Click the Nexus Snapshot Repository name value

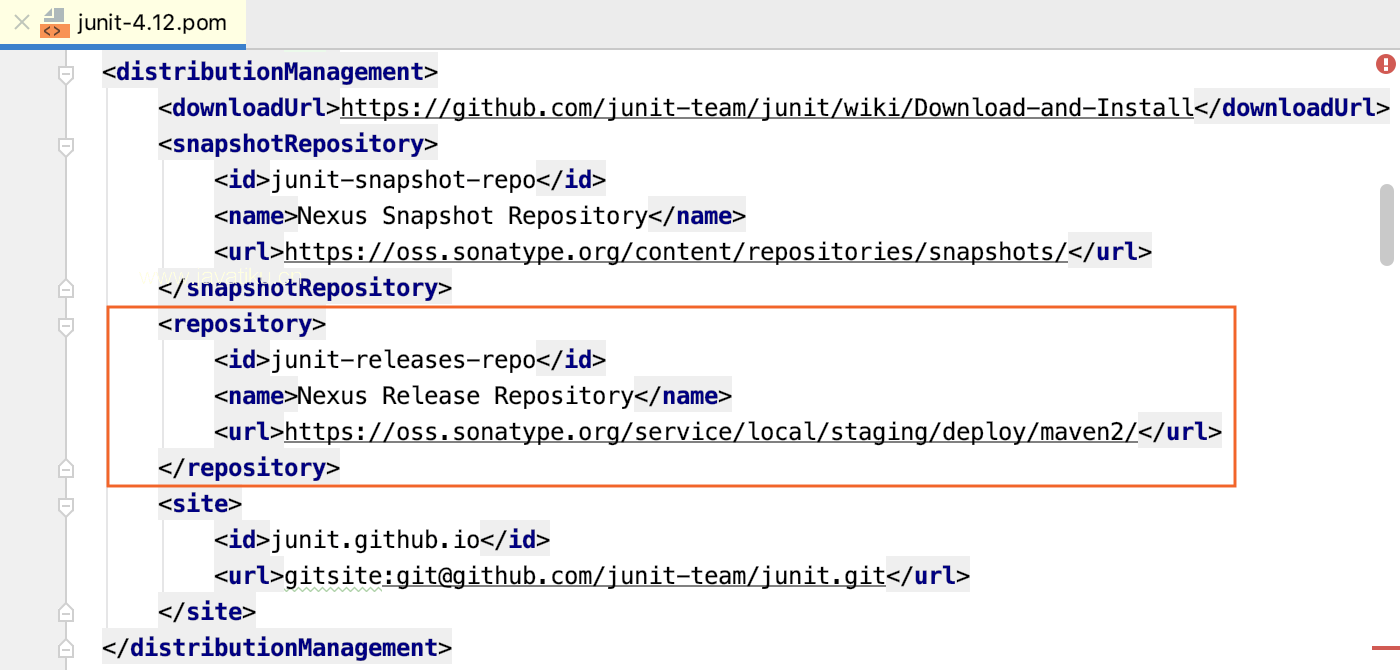click(473, 216)
